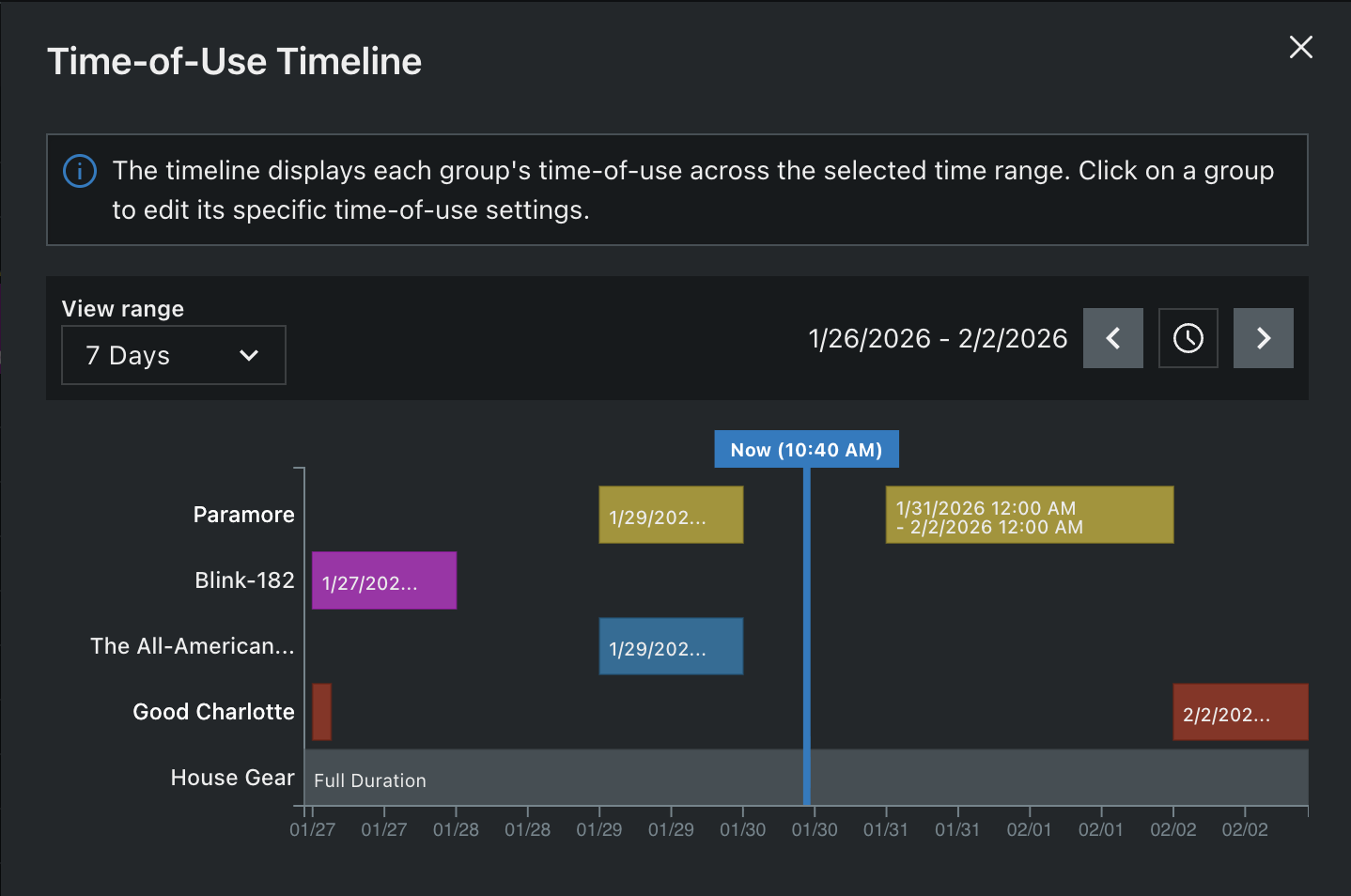Image resolution: width=1351 pixels, height=896 pixels.
Task: Click Paramore's 1/29 timeline bar
Action: tap(670, 515)
